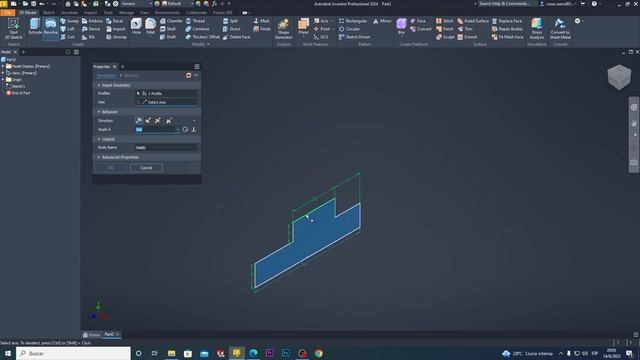The height and width of the screenshot is (360, 640).
Task: Click the Chamfer tool
Action: pyautogui.click(x=171, y=21)
